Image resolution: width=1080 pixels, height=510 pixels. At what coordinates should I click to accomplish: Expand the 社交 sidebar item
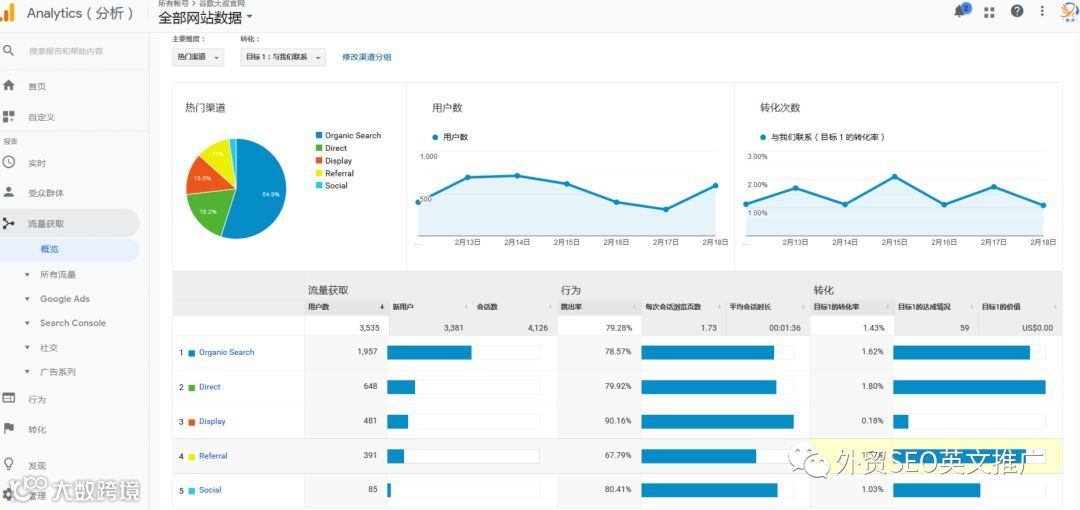click(27, 348)
